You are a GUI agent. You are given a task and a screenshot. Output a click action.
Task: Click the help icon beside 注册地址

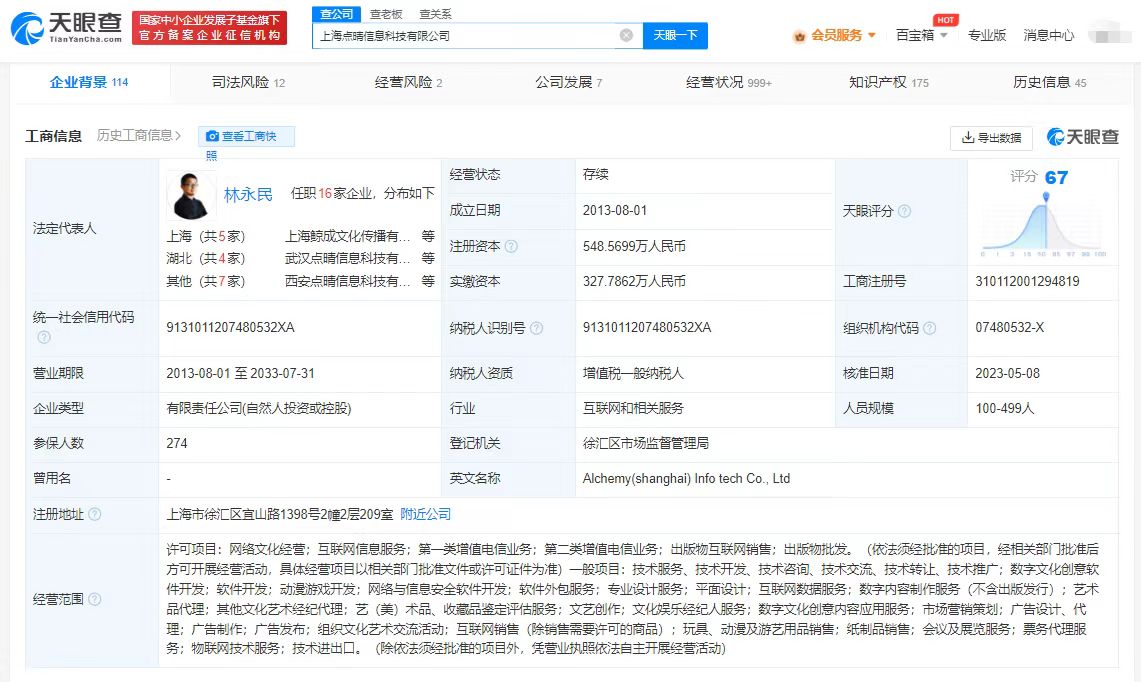(x=95, y=514)
